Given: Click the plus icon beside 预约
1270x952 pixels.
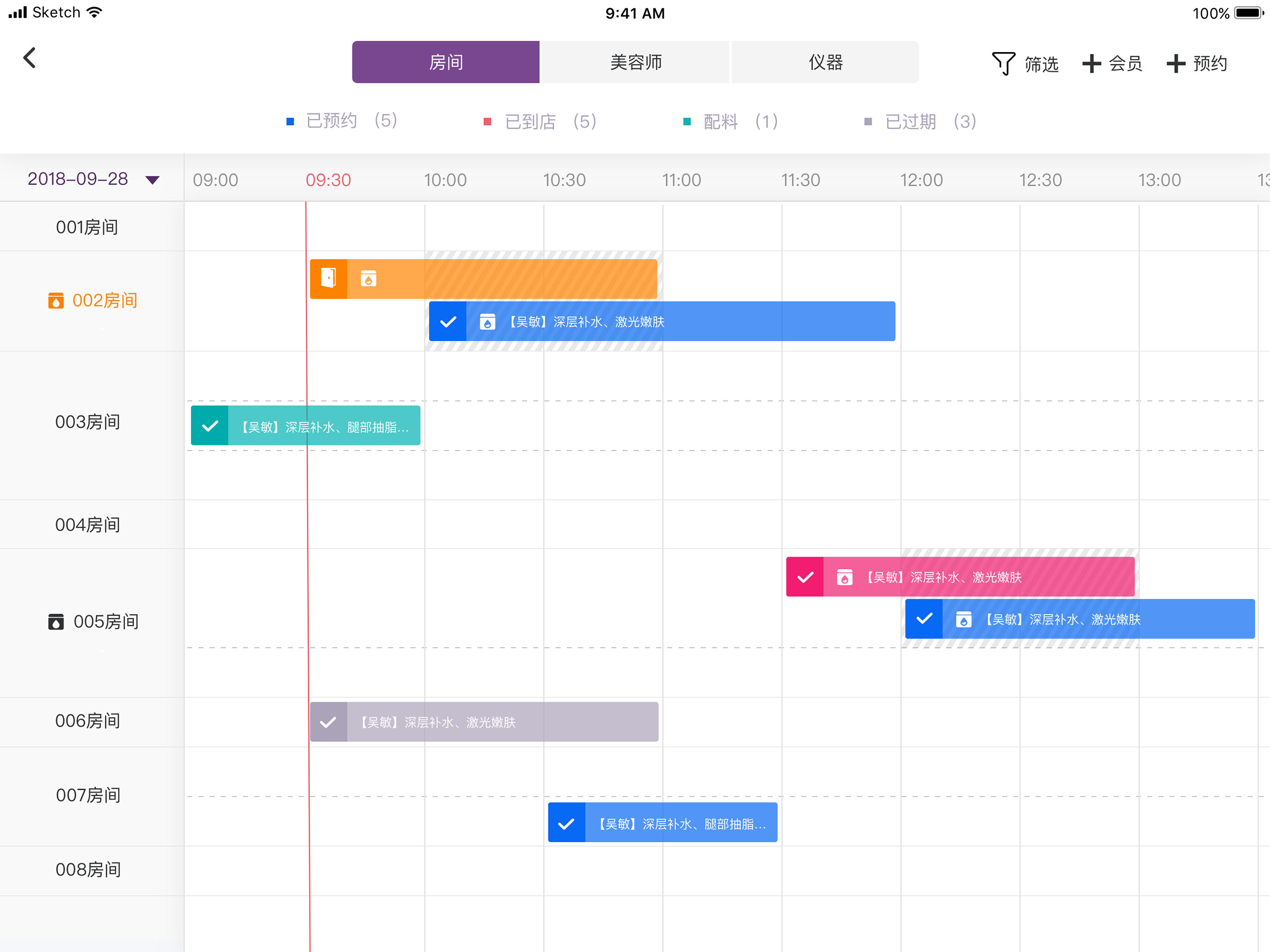Looking at the screenshot, I should pos(1175,63).
